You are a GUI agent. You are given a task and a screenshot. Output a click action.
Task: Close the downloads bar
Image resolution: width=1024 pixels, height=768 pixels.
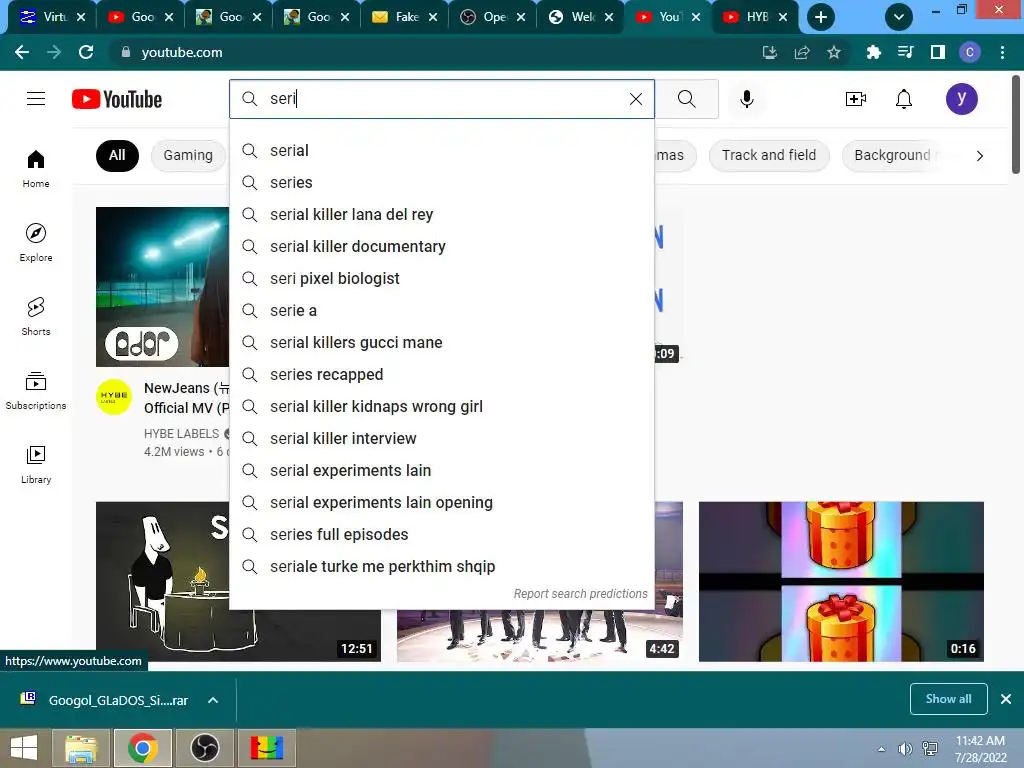(1006, 699)
